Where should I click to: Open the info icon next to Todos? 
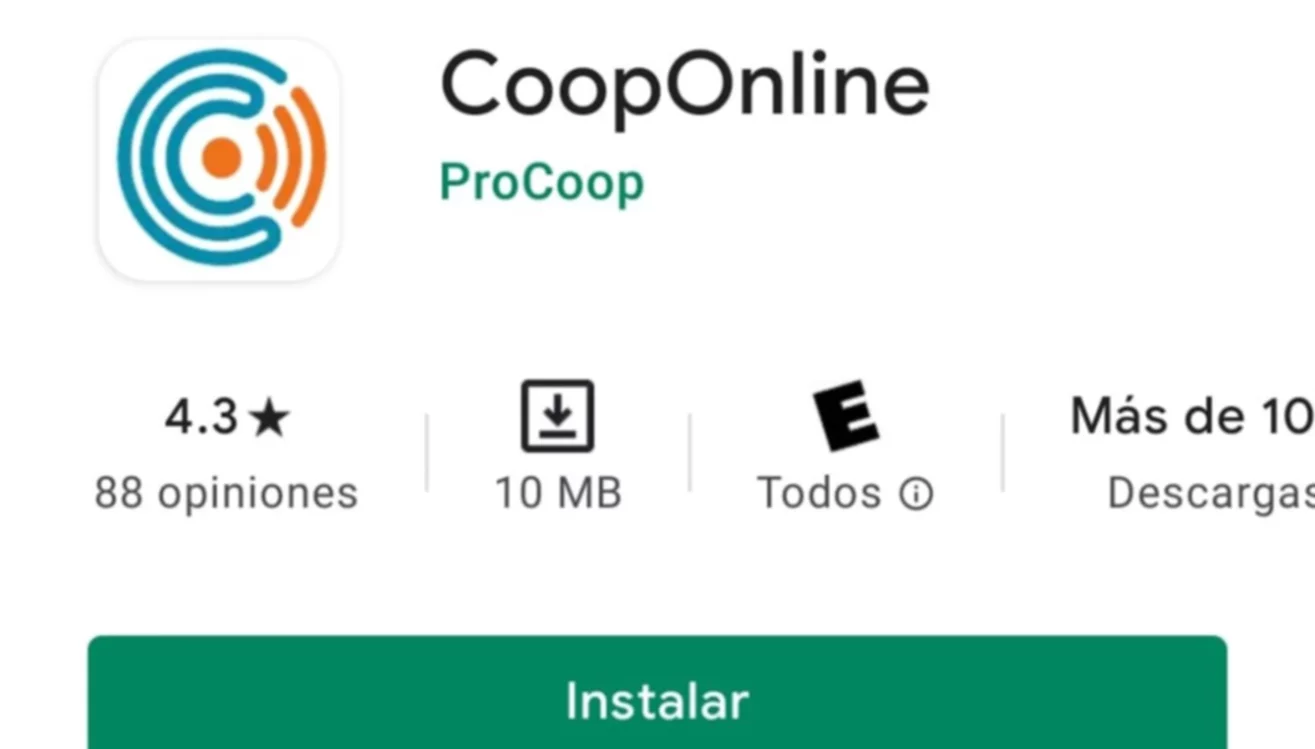pyautogui.click(x=915, y=493)
